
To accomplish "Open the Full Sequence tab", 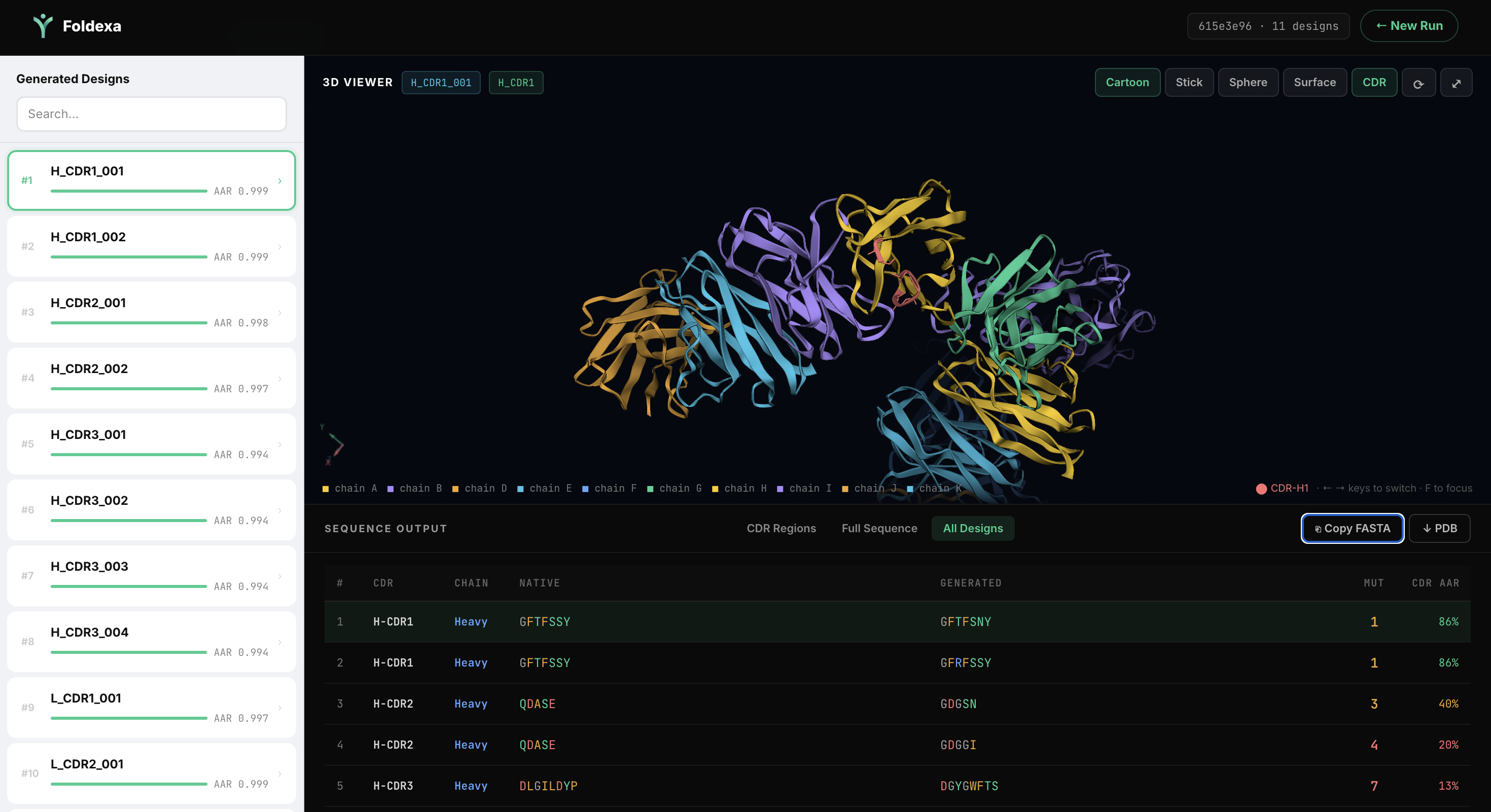I will [x=878, y=528].
